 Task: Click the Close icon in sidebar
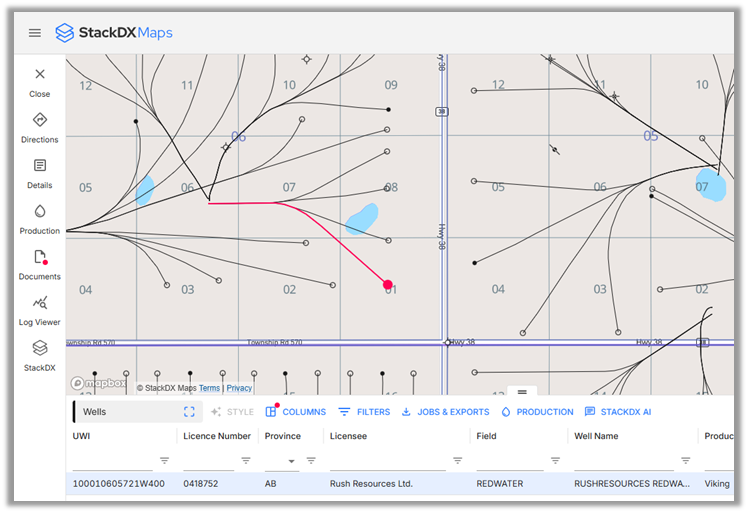[x=40, y=80]
